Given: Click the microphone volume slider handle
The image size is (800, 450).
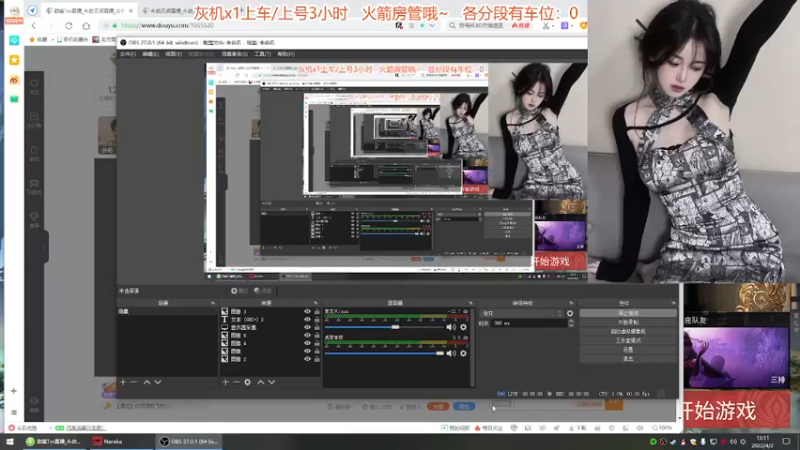Looking at the screenshot, I should 395,327.
